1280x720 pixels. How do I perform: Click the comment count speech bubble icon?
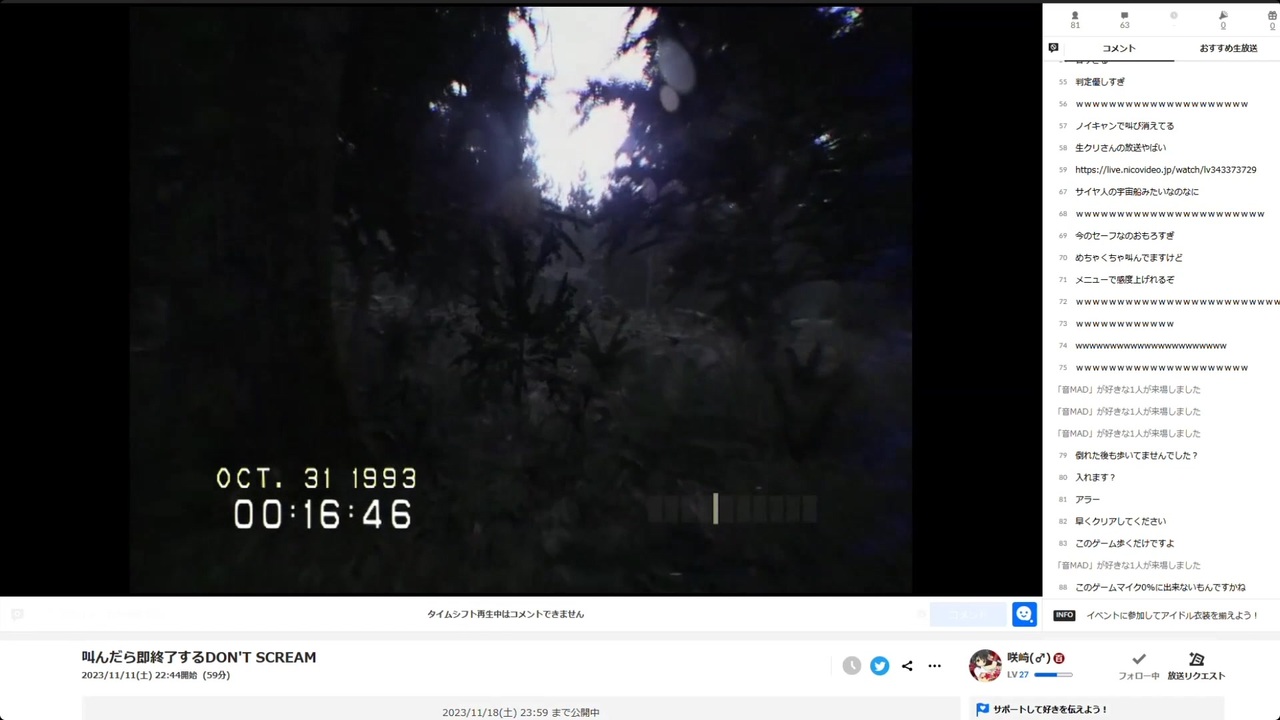tap(1124, 16)
